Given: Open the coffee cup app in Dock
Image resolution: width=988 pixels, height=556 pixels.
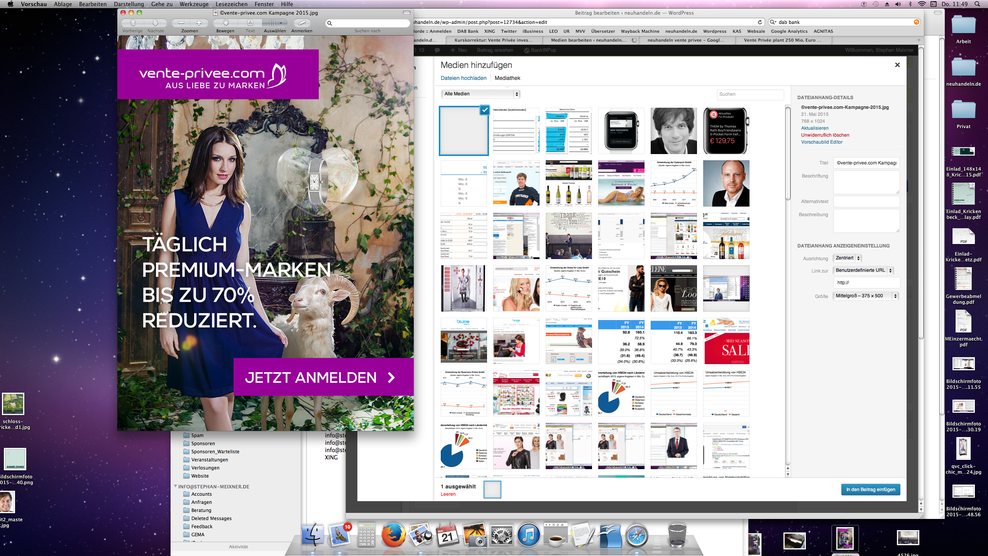Looking at the screenshot, I should coord(556,535).
